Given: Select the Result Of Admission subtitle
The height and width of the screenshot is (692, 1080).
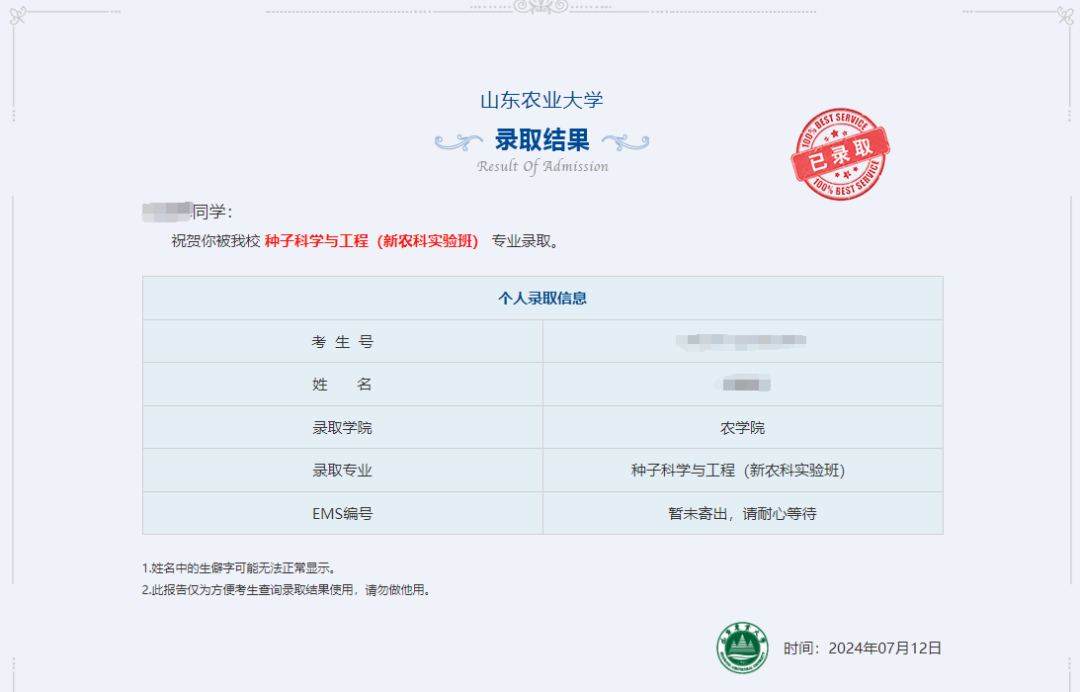Looking at the screenshot, I should click(x=542, y=166).
